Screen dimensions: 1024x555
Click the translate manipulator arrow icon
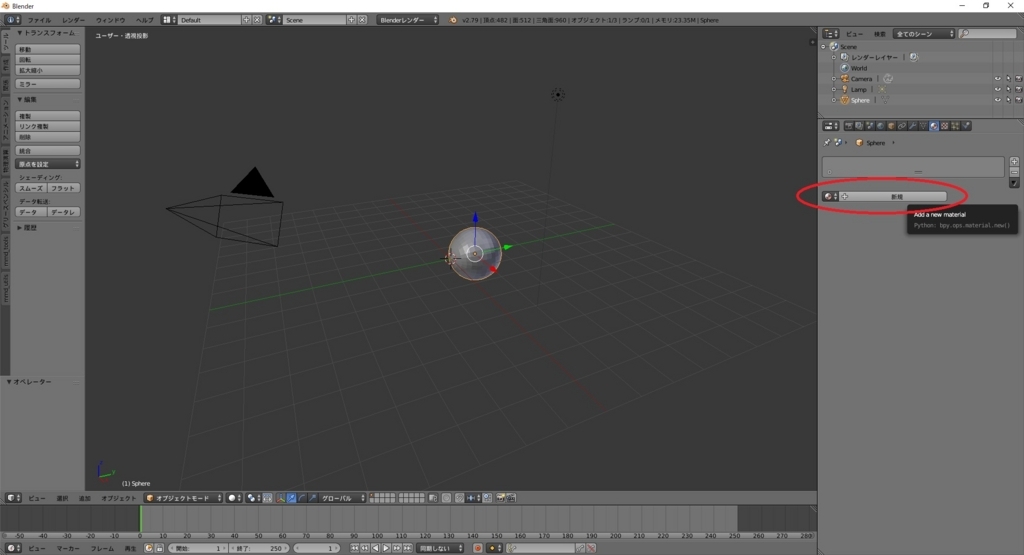pos(291,498)
